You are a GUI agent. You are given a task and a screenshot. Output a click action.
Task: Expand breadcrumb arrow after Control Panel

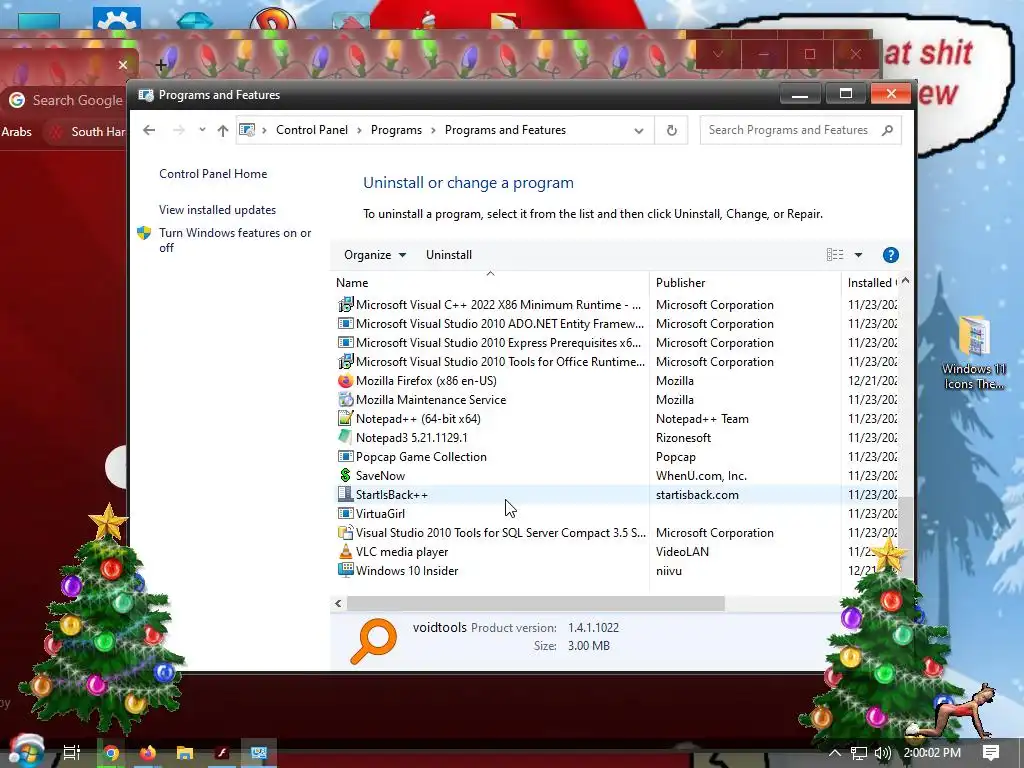pyautogui.click(x=359, y=131)
